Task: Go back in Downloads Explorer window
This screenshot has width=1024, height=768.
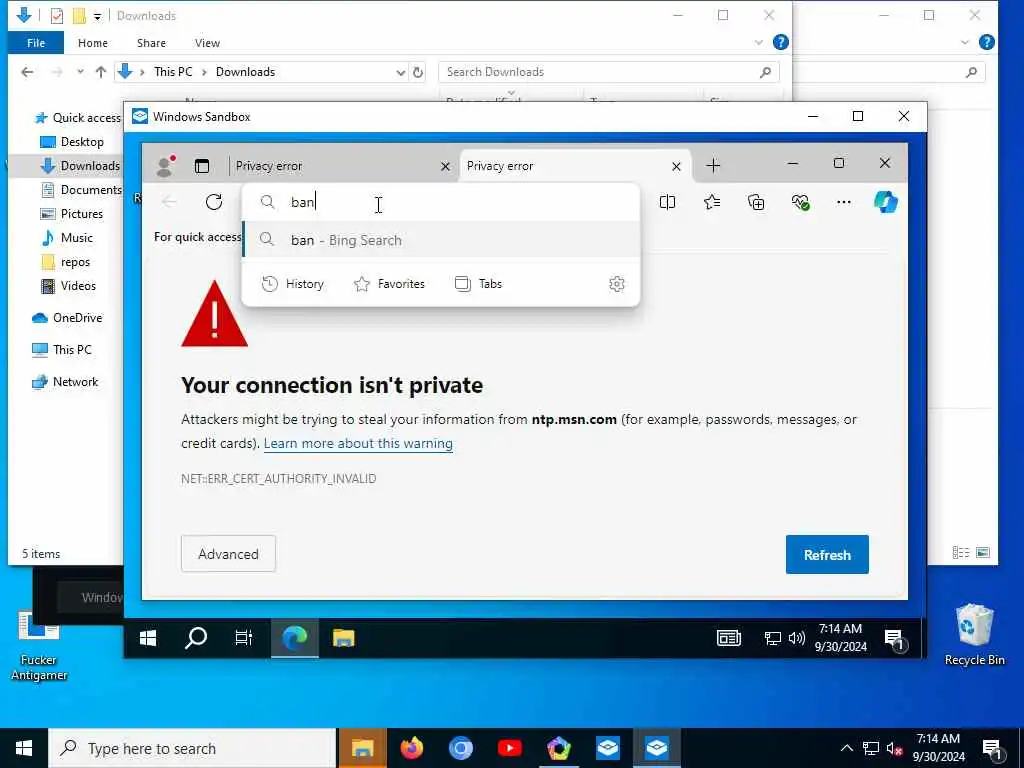Action: click(27, 72)
